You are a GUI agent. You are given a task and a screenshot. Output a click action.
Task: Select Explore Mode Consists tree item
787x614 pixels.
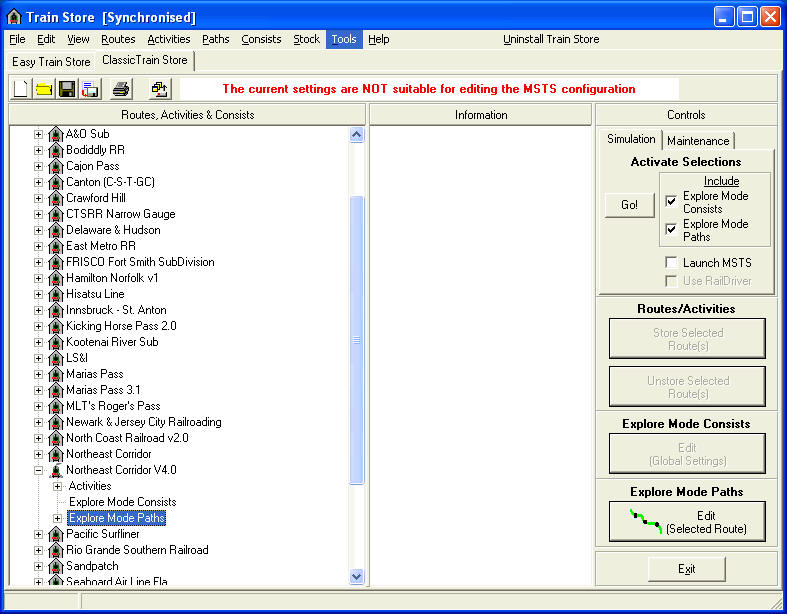122,502
